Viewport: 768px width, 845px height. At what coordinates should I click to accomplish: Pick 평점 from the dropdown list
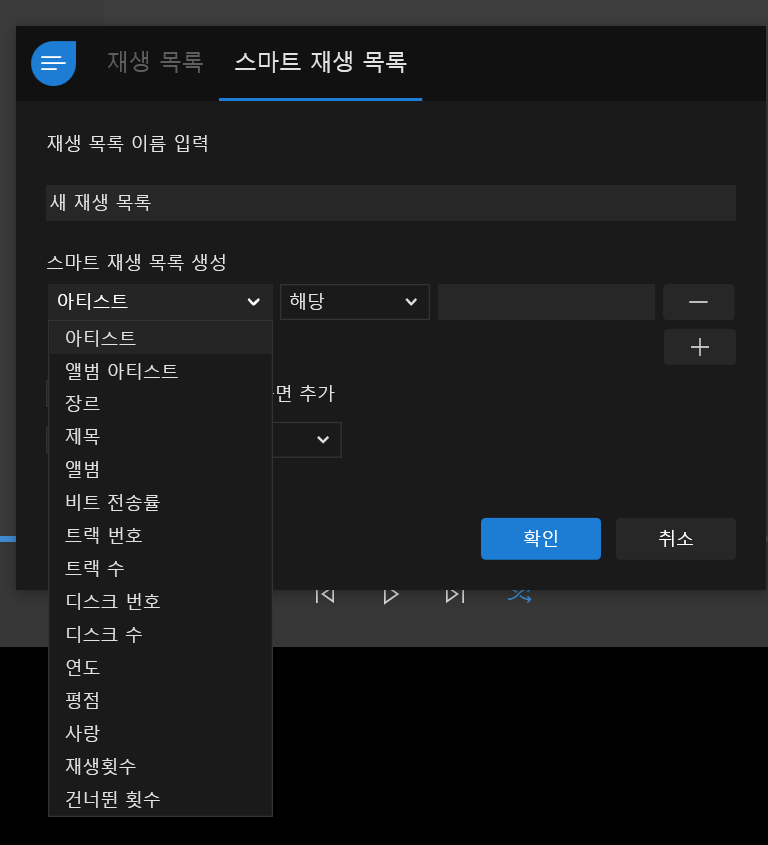(160, 700)
